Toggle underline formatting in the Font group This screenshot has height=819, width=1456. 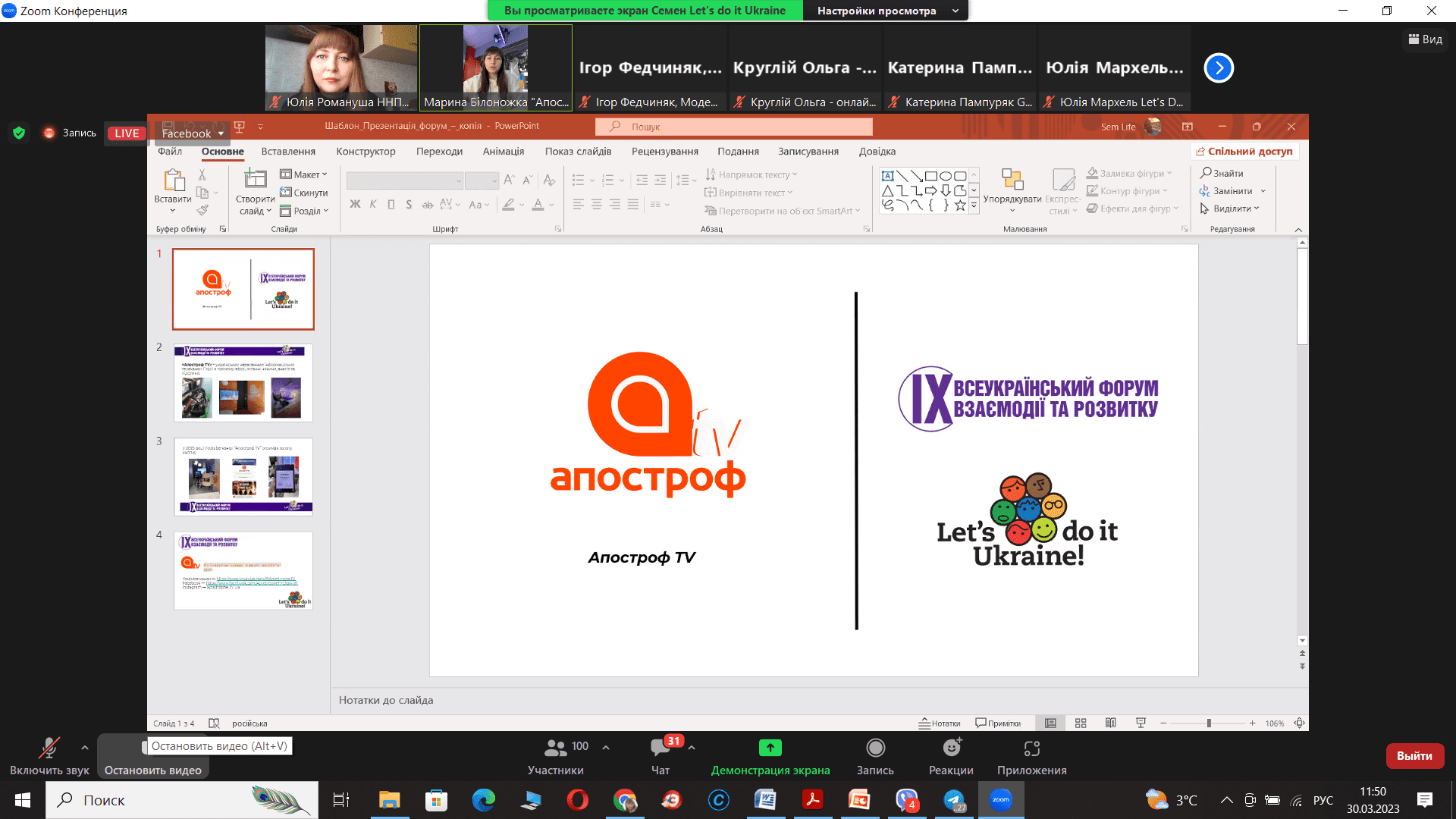pyautogui.click(x=391, y=204)
